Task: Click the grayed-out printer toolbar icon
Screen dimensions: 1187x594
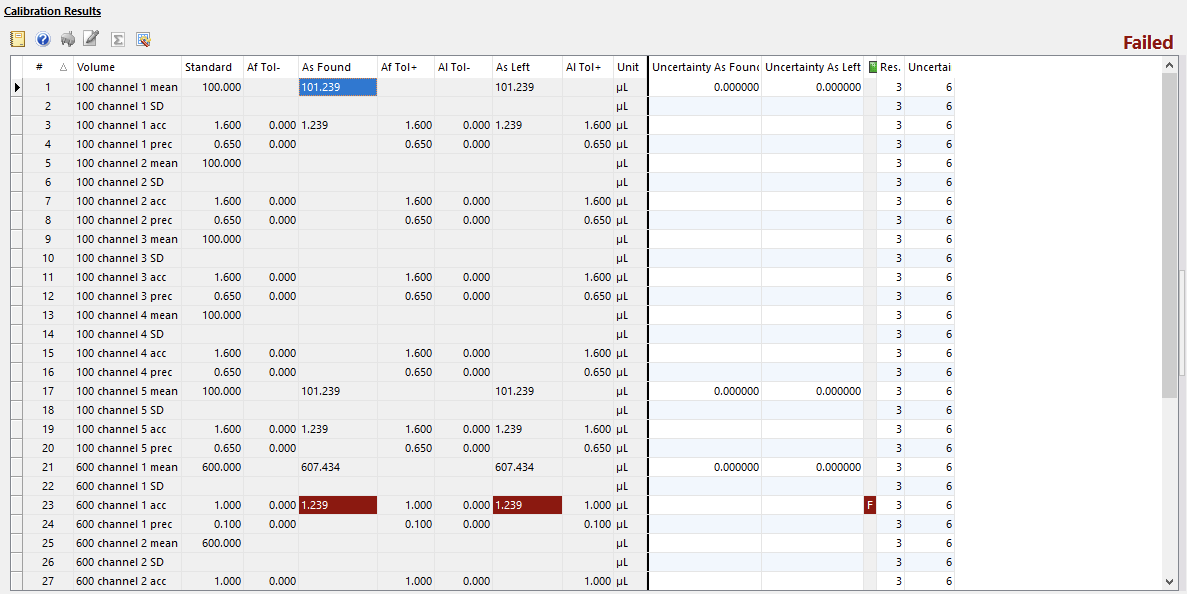Action: click(68, 39)
